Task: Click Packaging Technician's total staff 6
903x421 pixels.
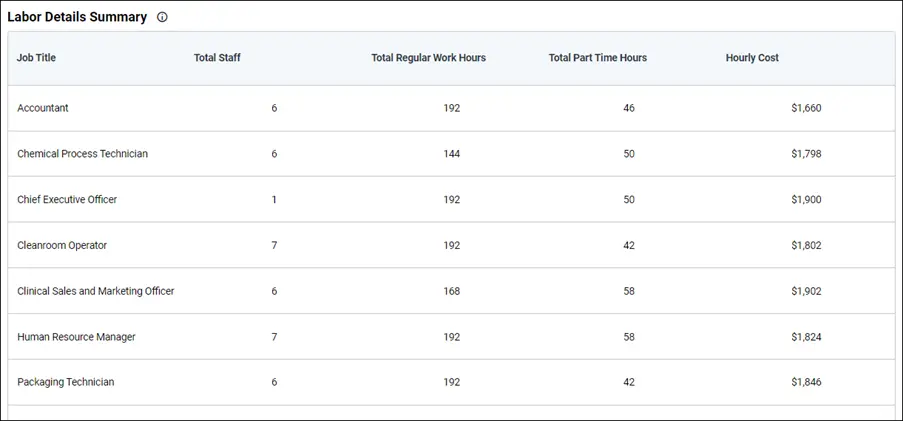Action: click(x=274, y=382)
